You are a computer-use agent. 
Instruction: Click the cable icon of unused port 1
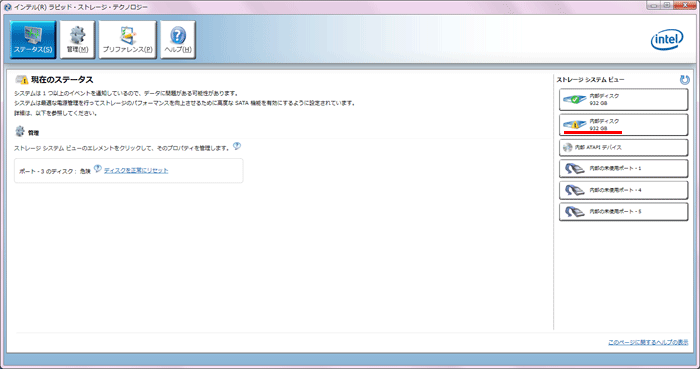pyautogui.click(x=575, y=169)
